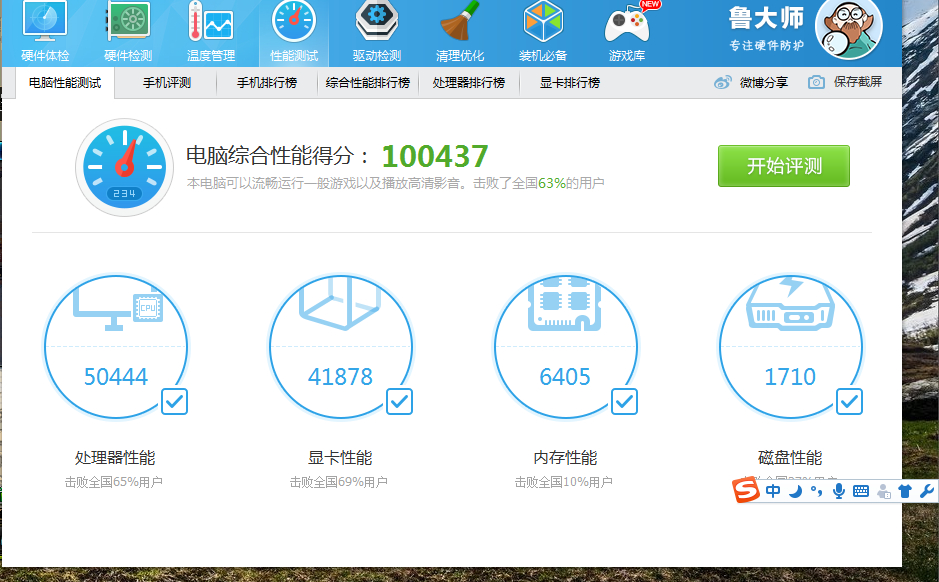
Task: Select the 电脑性能测试 tab
Action: (65, 83)
